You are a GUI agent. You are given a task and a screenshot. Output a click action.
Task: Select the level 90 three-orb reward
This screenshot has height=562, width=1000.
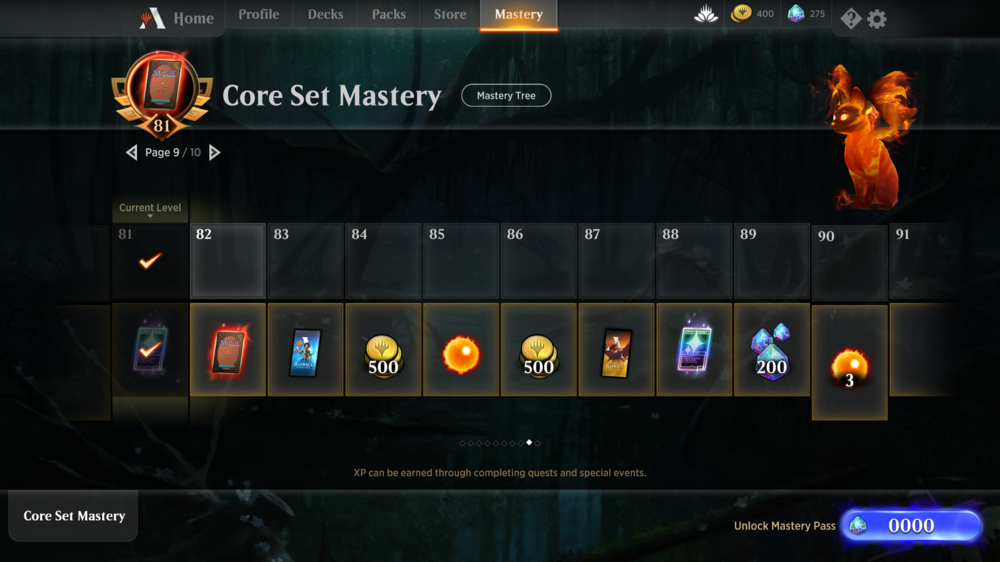click(x=849, y=362)
